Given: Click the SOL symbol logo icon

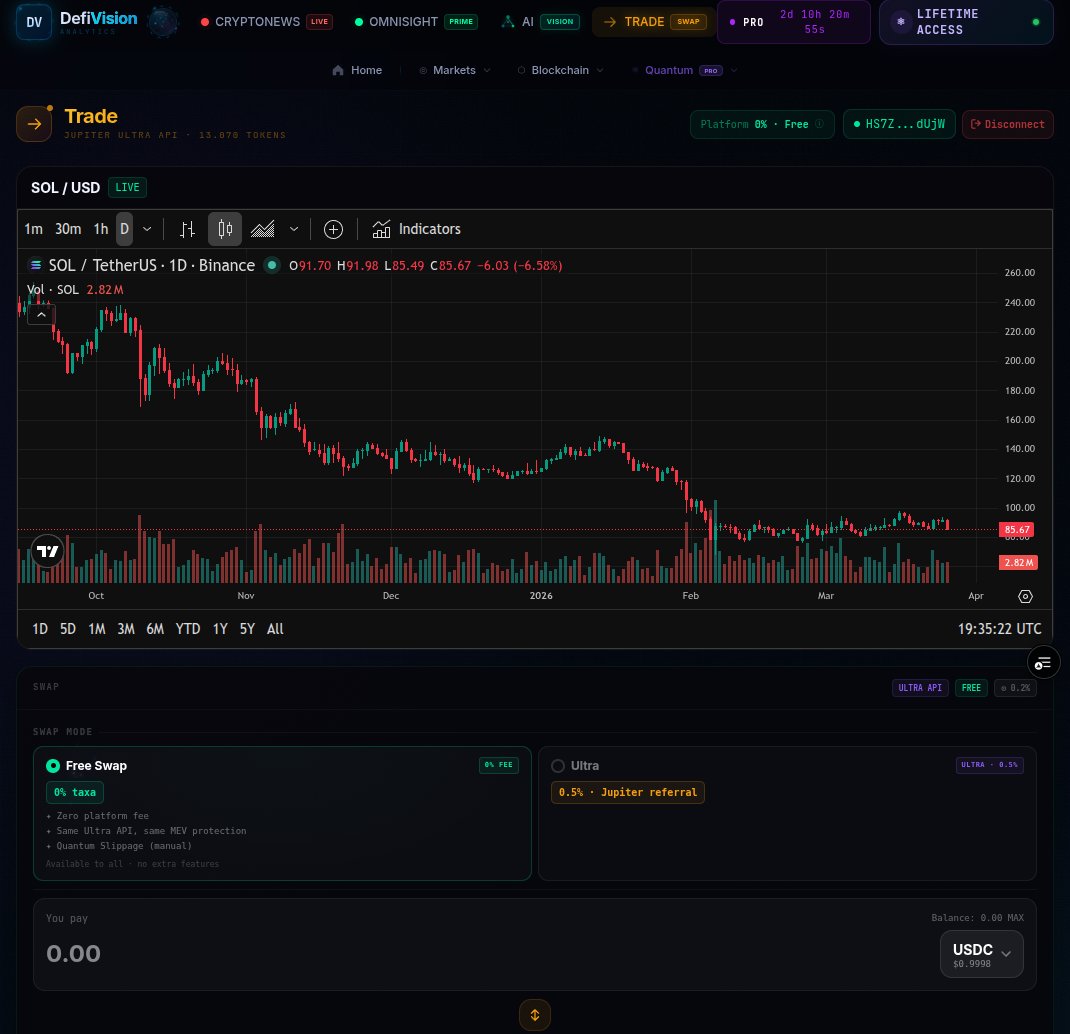Looking at the screenshot, I should click(35, 265).
